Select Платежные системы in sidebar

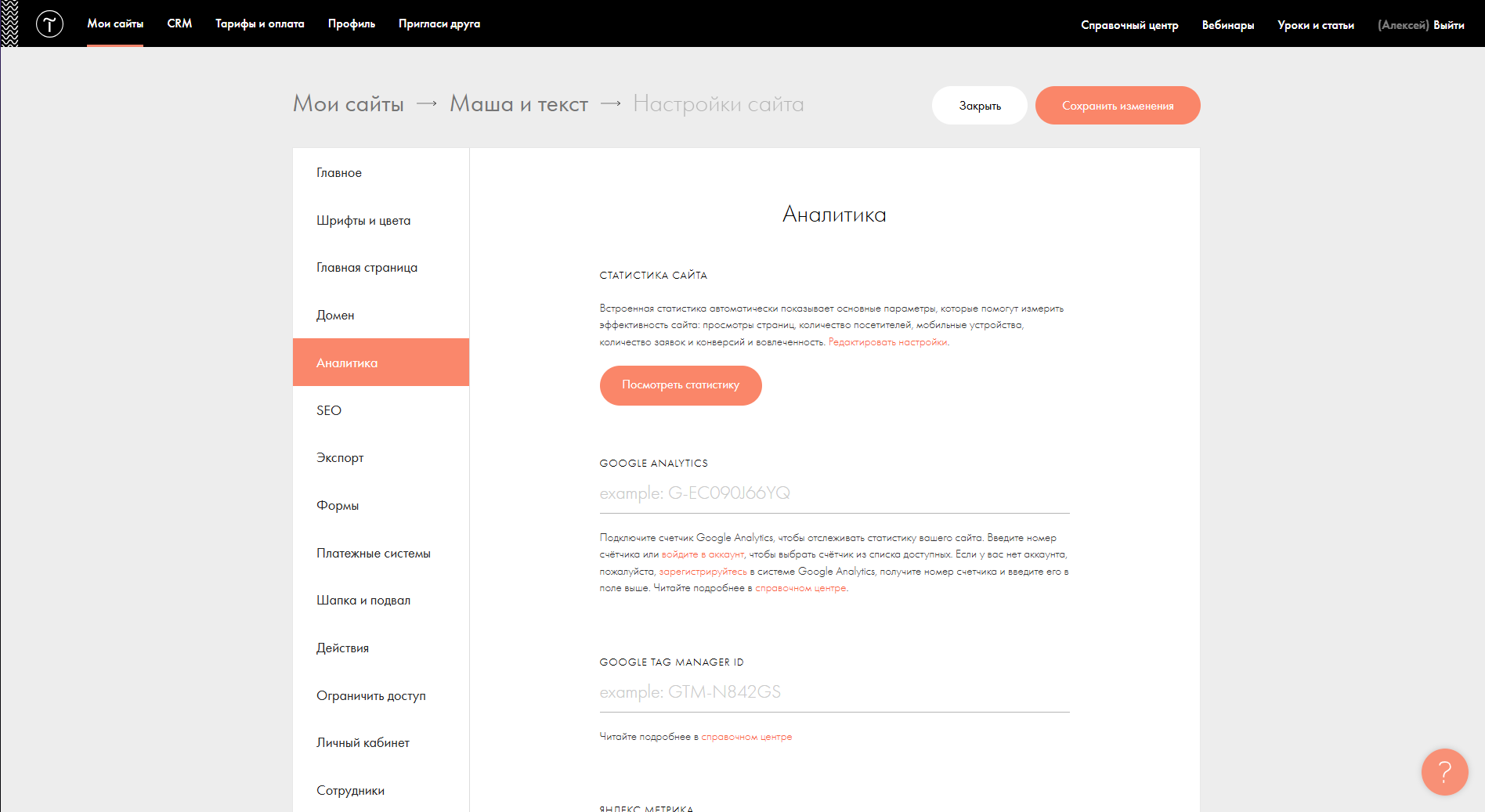373,554
